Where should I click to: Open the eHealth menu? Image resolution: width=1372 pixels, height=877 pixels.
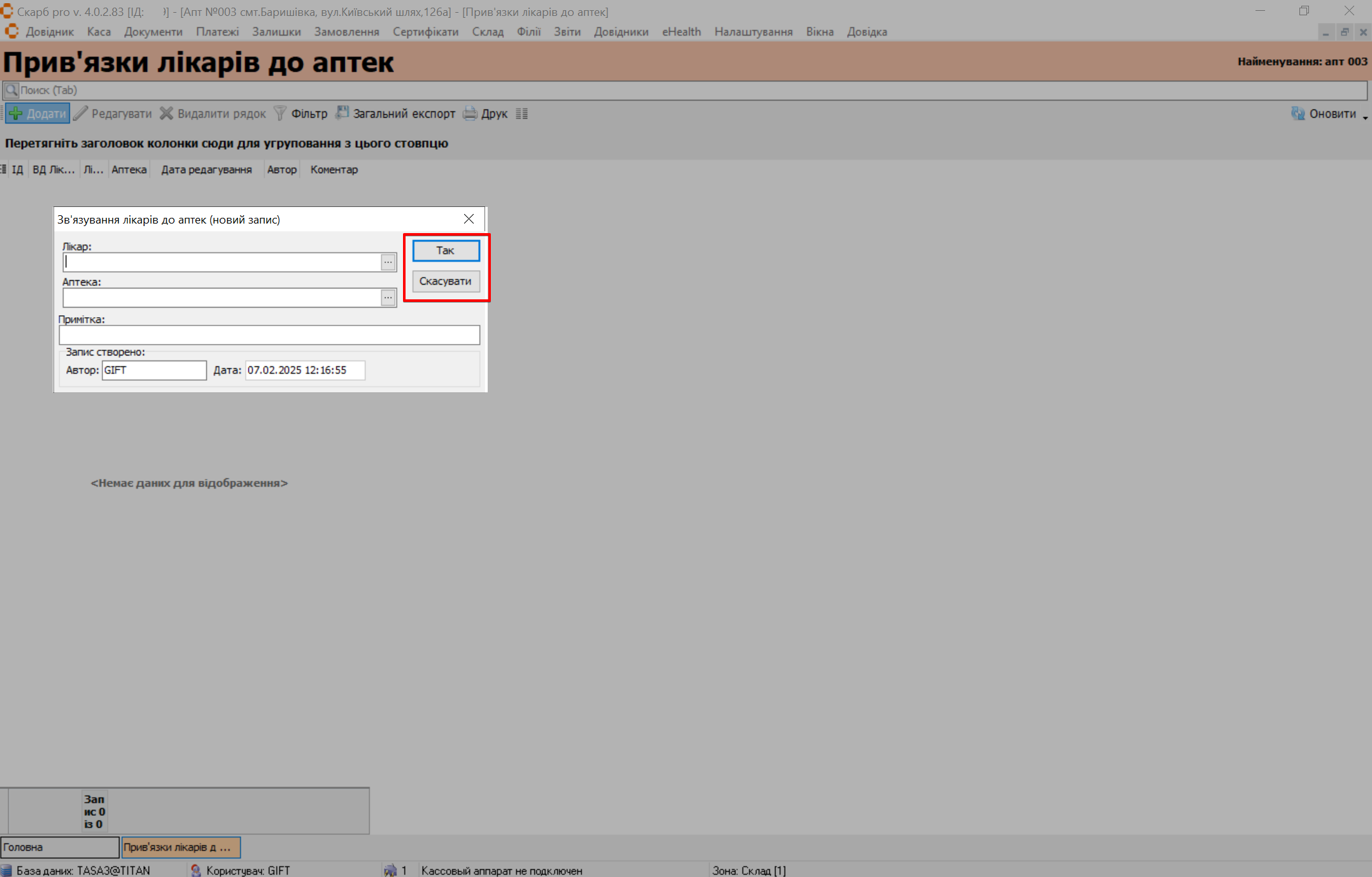pos(681,32)
